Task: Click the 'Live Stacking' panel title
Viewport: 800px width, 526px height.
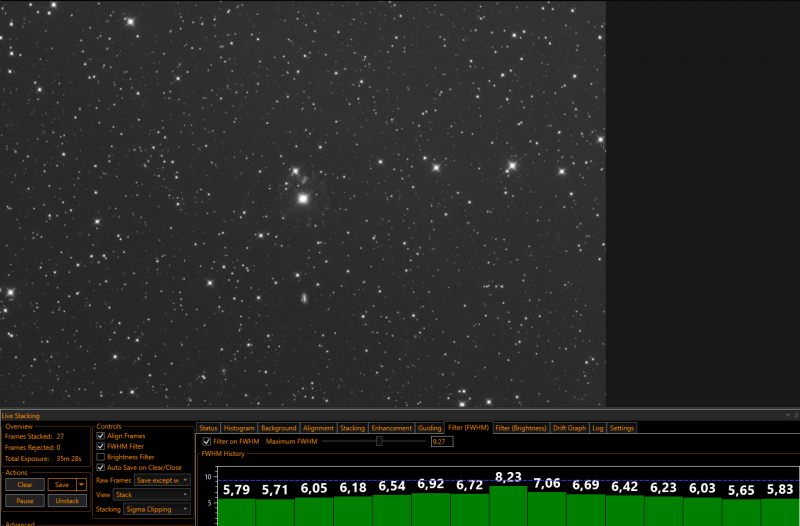Action: (20, 416)
